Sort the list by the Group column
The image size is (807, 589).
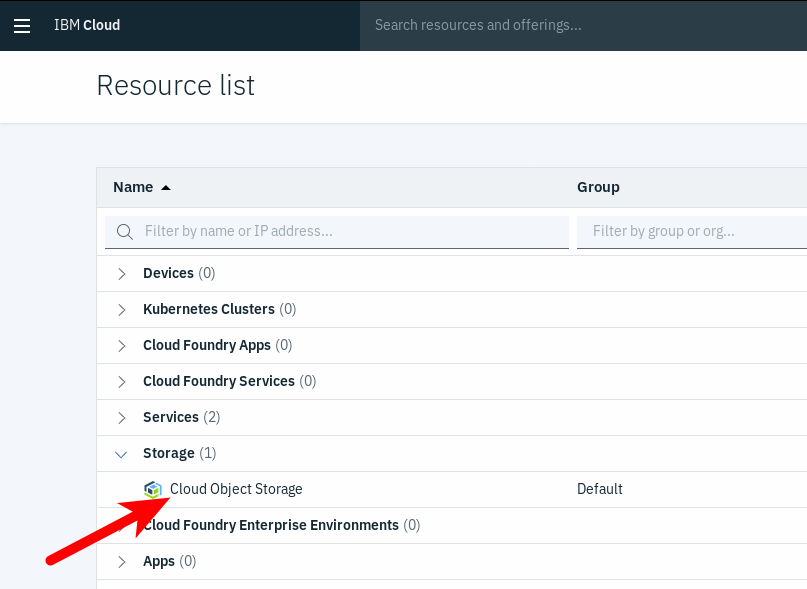click(x=598, y=187)
